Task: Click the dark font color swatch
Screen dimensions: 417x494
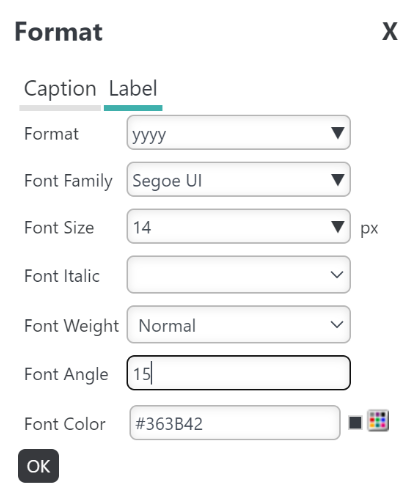Action: coord(355,423)
